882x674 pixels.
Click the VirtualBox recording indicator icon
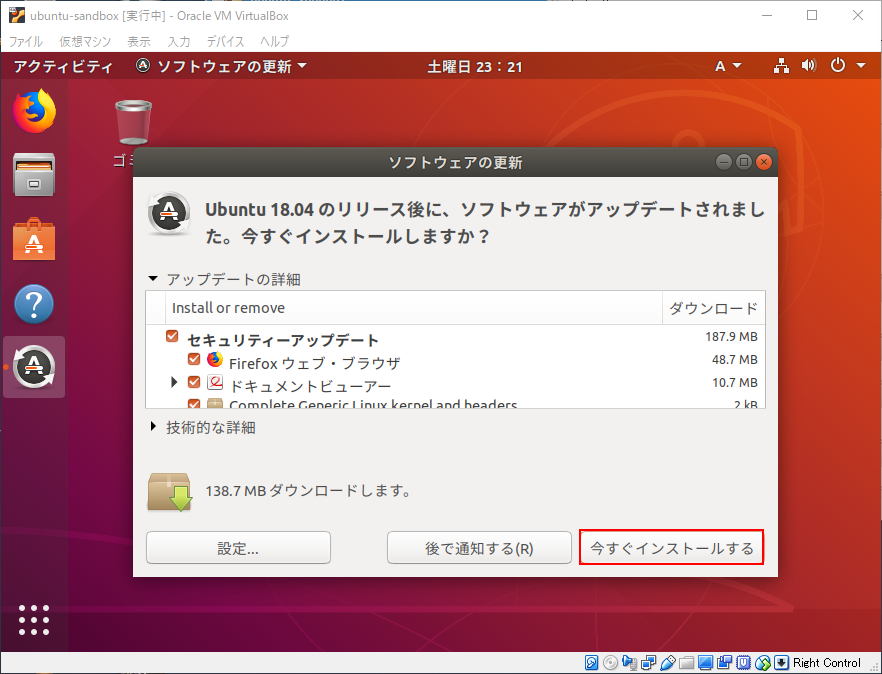click(x=724, y=663)
